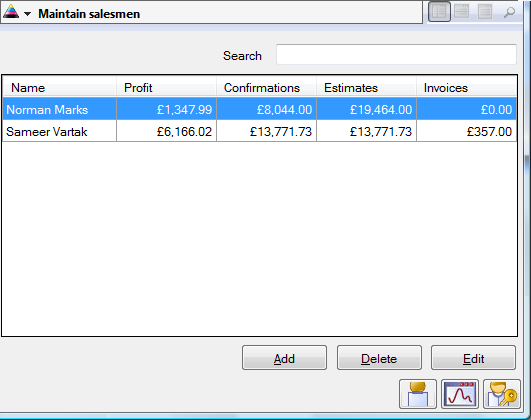Click the magnifying glass search icon
Screen dimensions: 531x420
509,13
